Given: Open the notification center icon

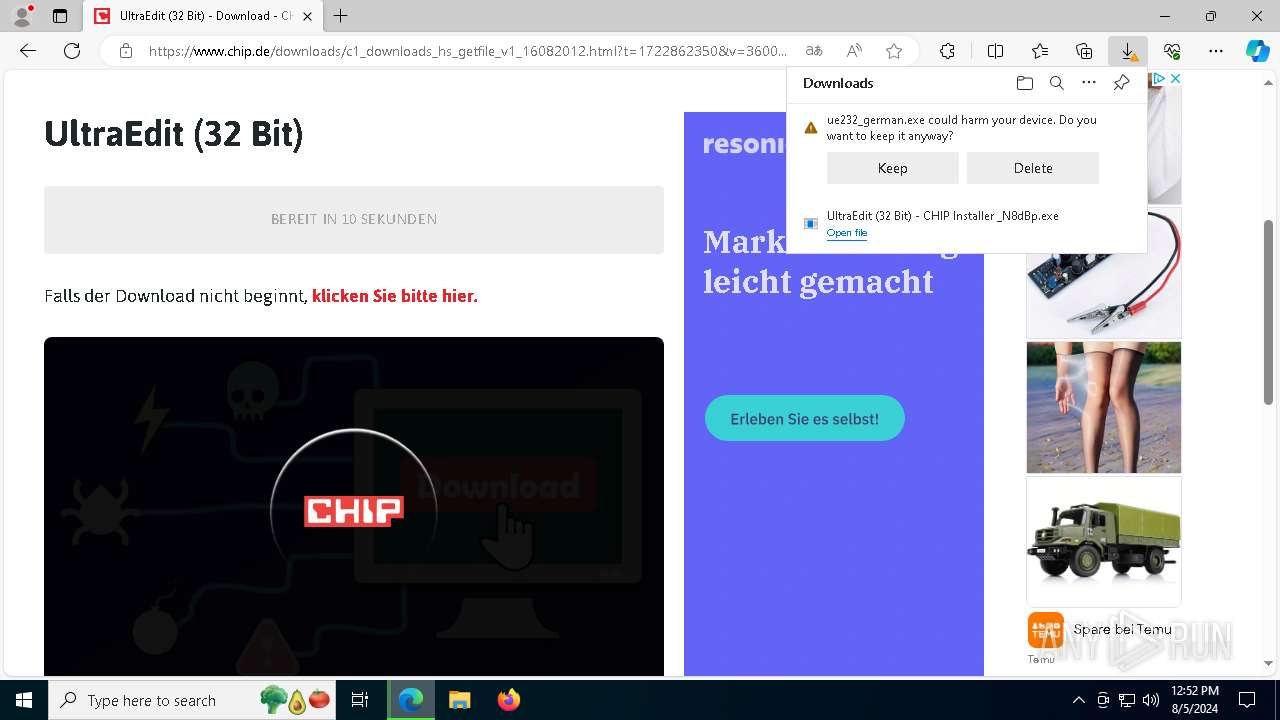Looking at the screenshot, I should pyautogui.click(x=1247, y=700).
